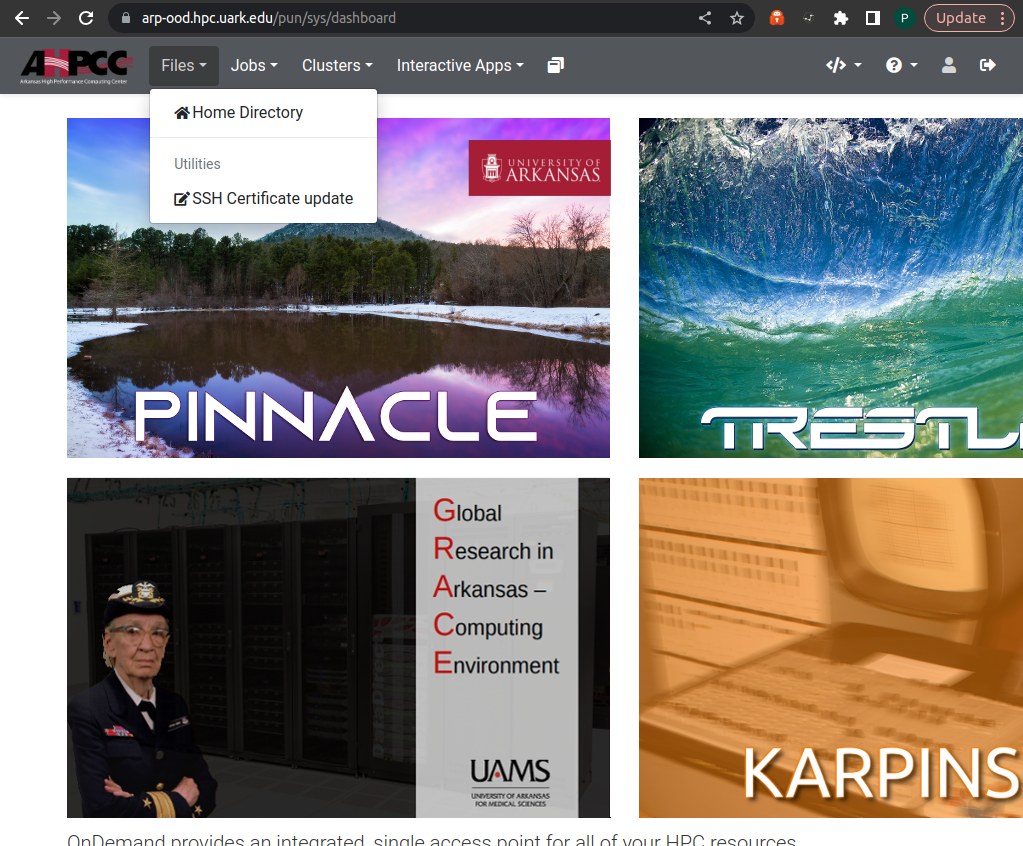
Task: Open the My Interactive Sessions icon
Action: 556,65
